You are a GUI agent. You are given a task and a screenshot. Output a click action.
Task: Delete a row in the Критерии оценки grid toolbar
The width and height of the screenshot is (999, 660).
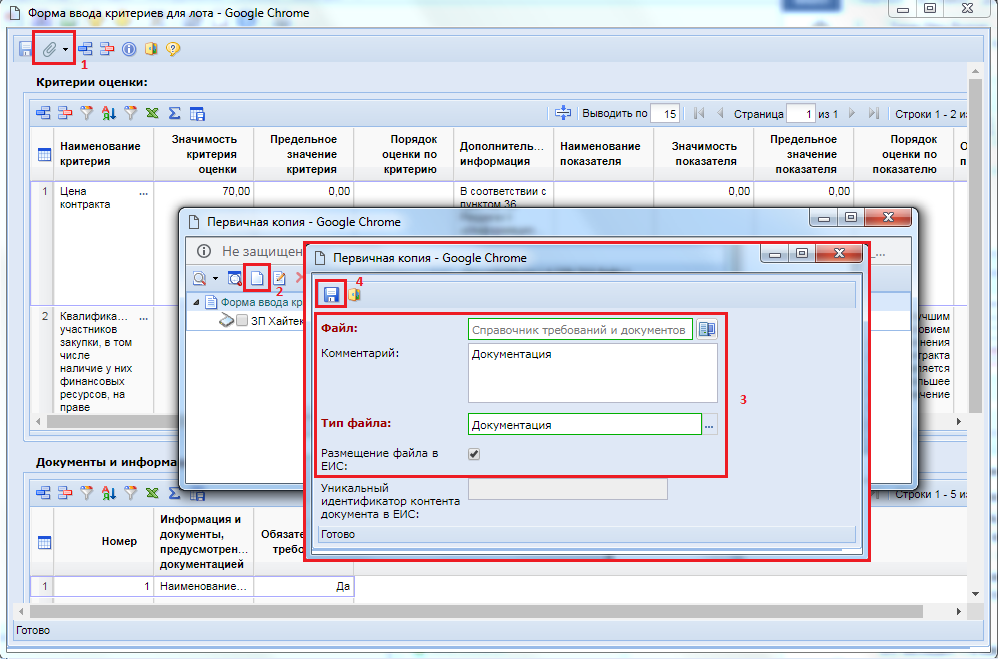[65, 113]
